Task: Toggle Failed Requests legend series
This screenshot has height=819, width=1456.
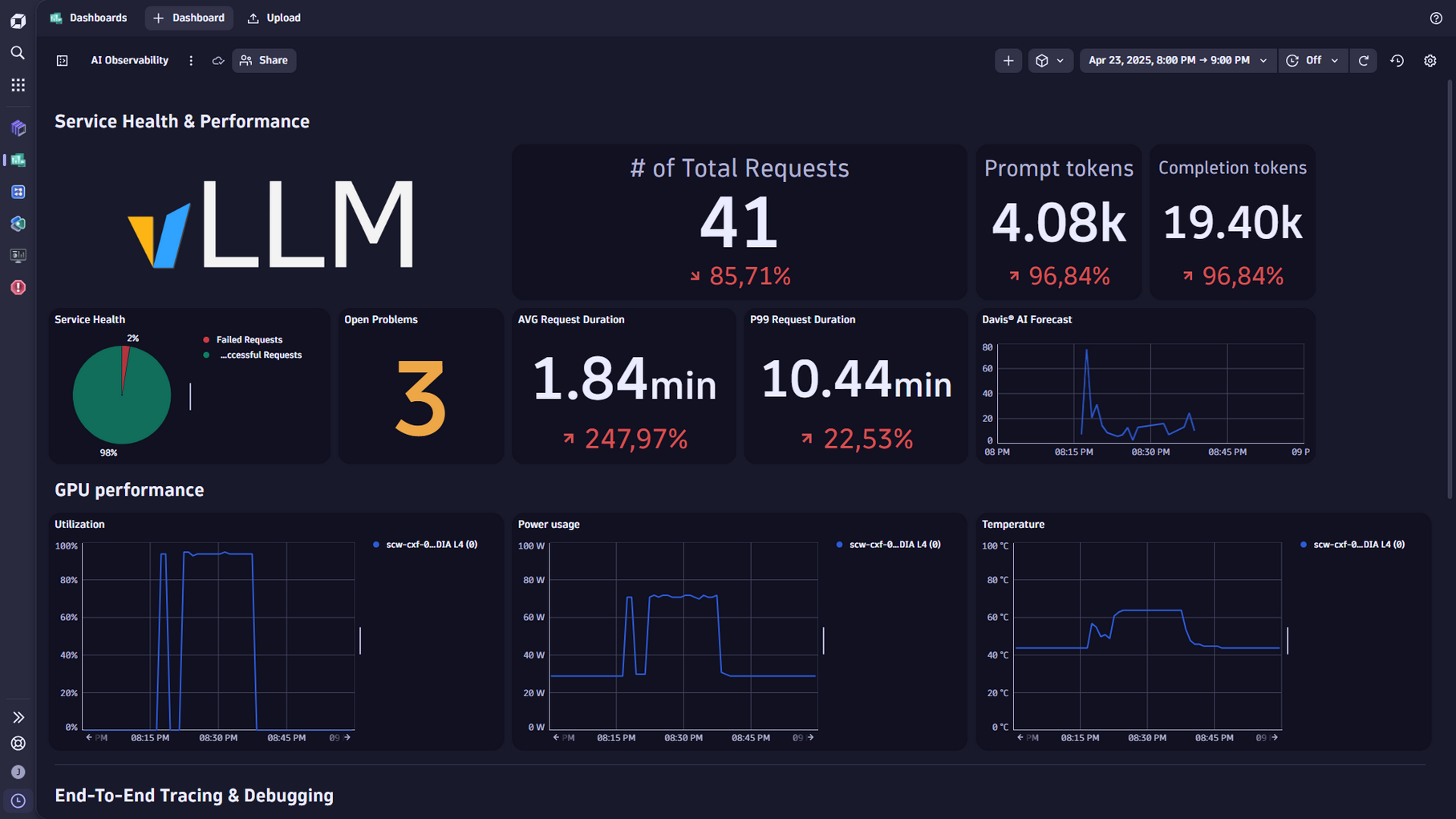Action: coord(249,339)
